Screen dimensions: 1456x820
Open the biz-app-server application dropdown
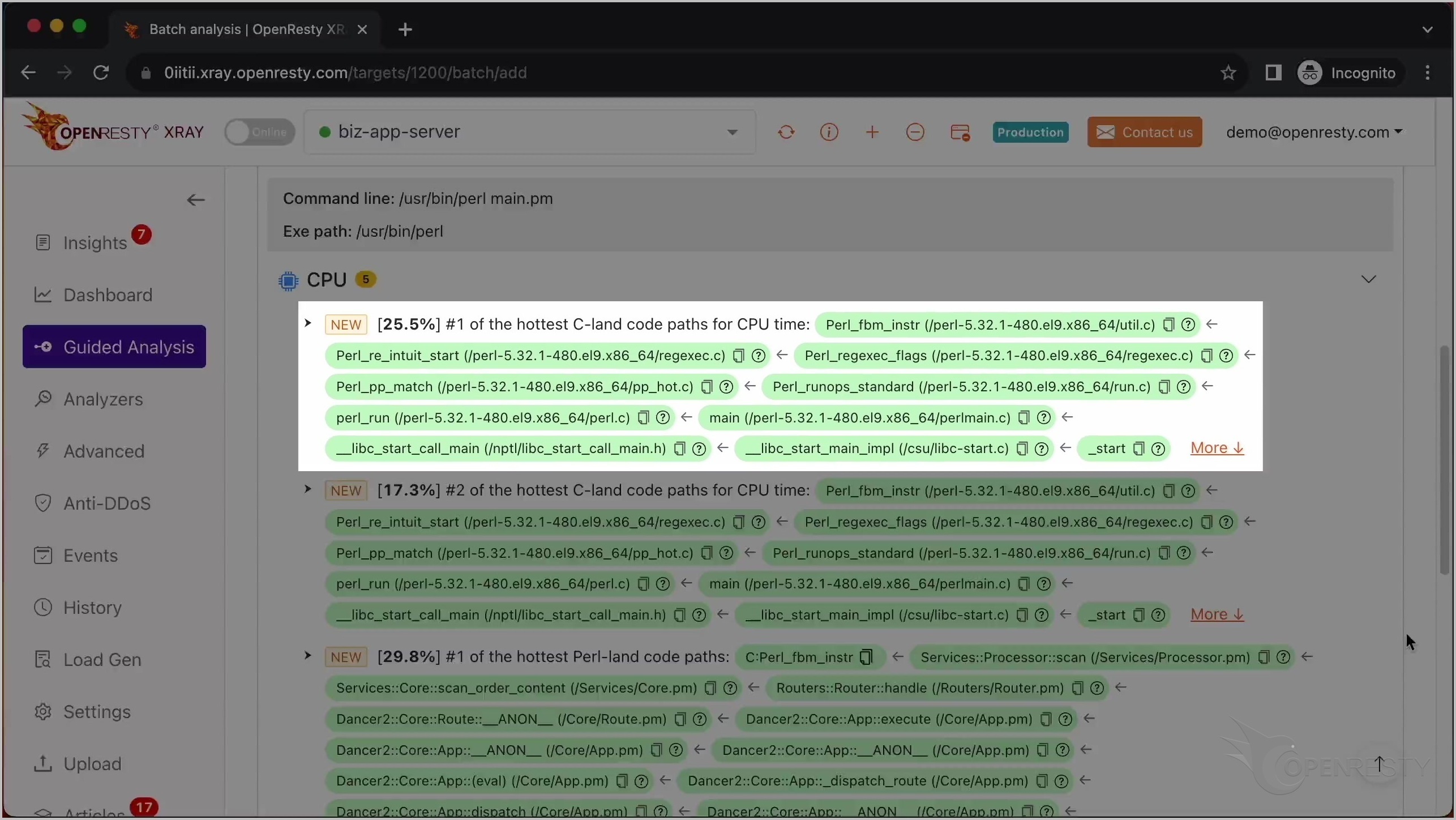[530, 132]
